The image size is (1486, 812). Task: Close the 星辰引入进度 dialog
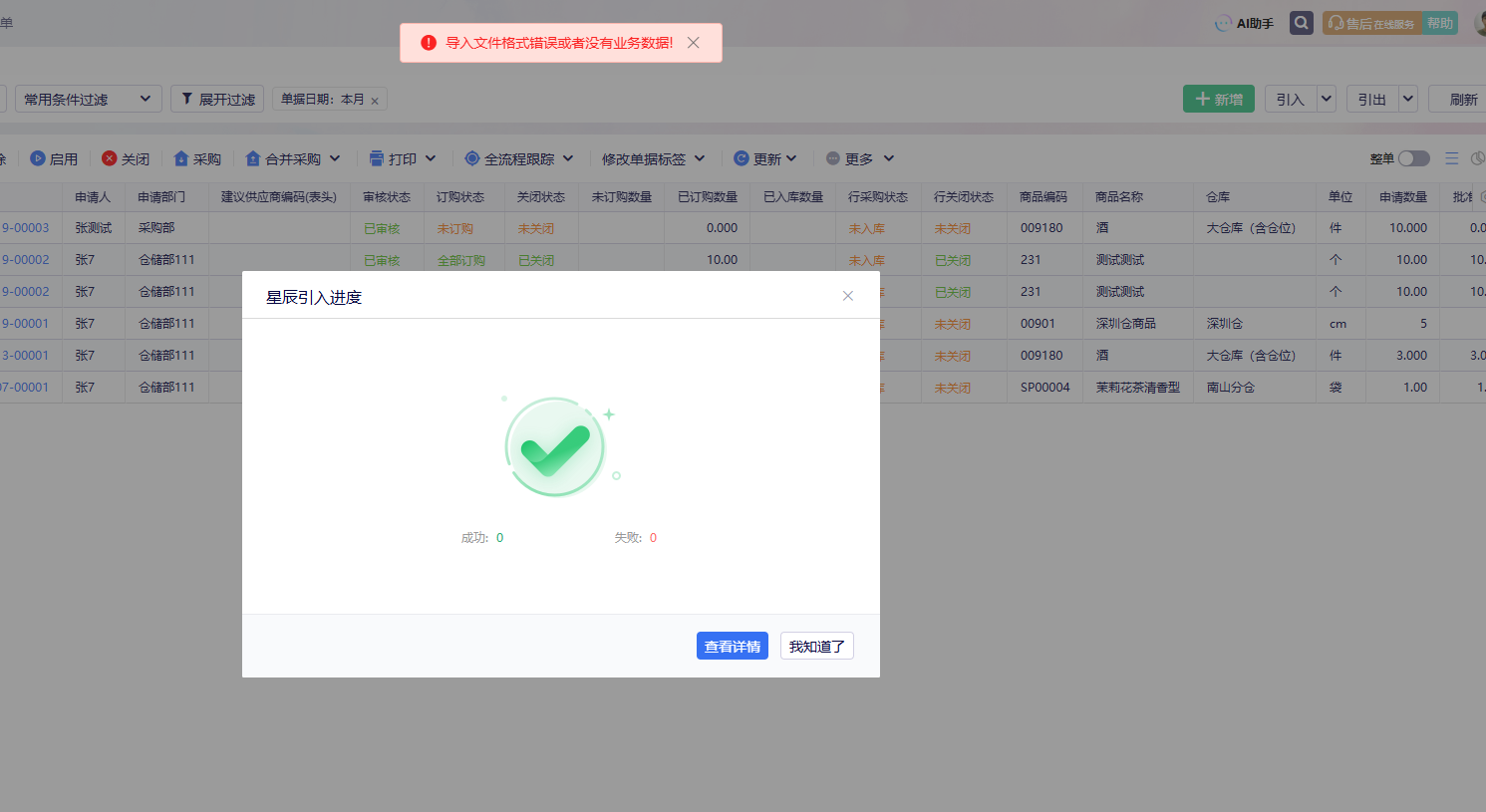click(848, 296)
